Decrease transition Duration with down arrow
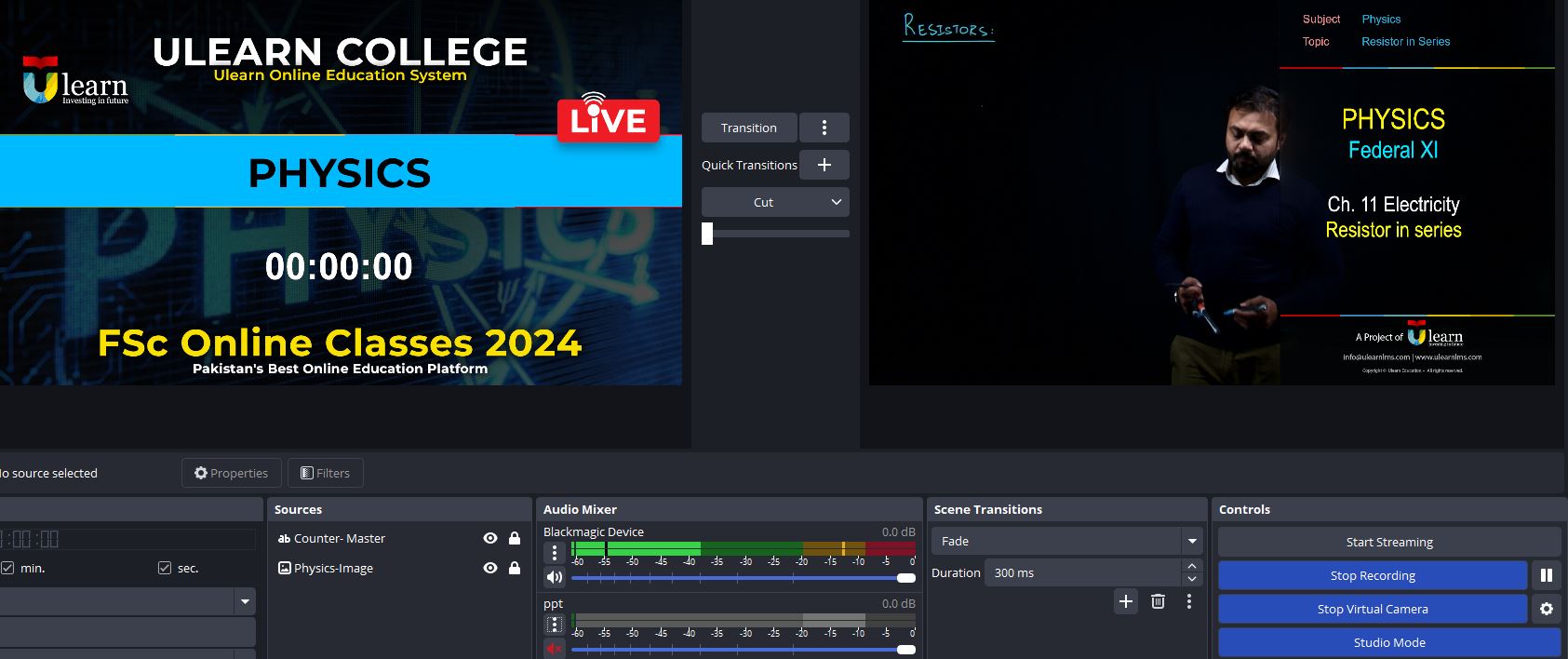 1192,580
